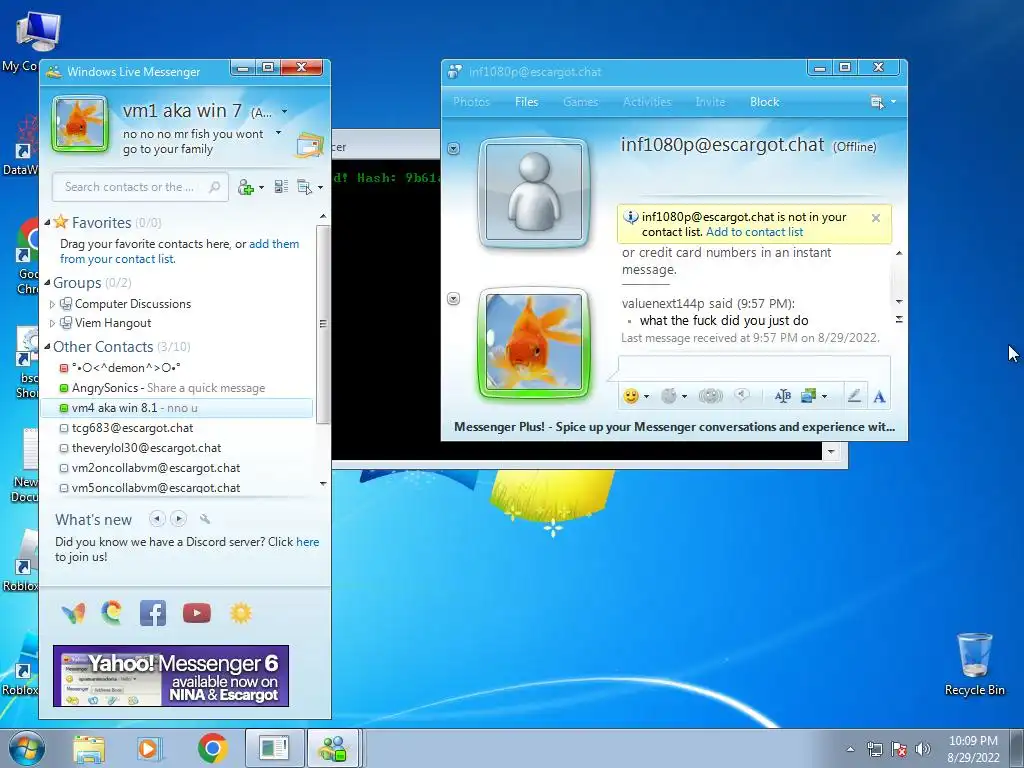Click your goldfish display picture in Messenger
Screen dimensions: 1024x768
tap(80, 123)
